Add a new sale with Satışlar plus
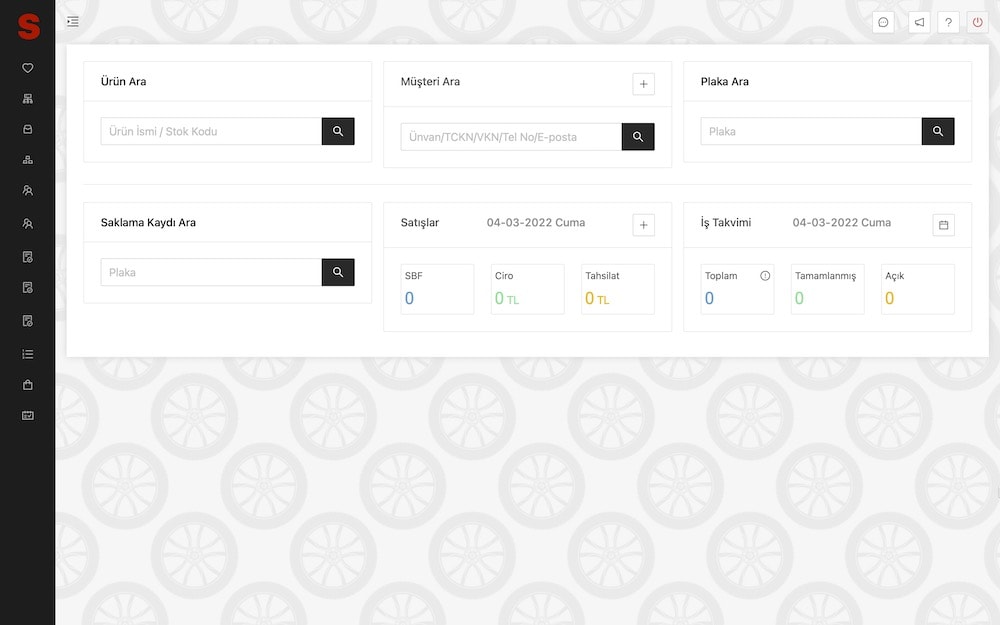 (x=643, y=225)
